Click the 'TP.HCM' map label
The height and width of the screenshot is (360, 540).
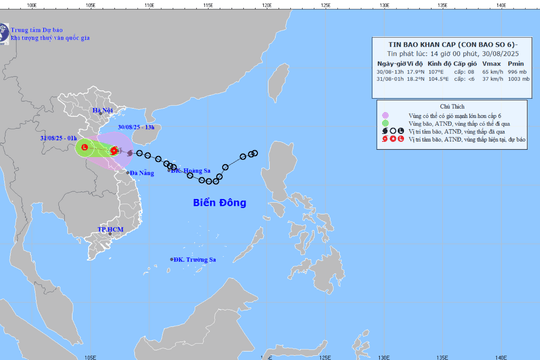110,229
